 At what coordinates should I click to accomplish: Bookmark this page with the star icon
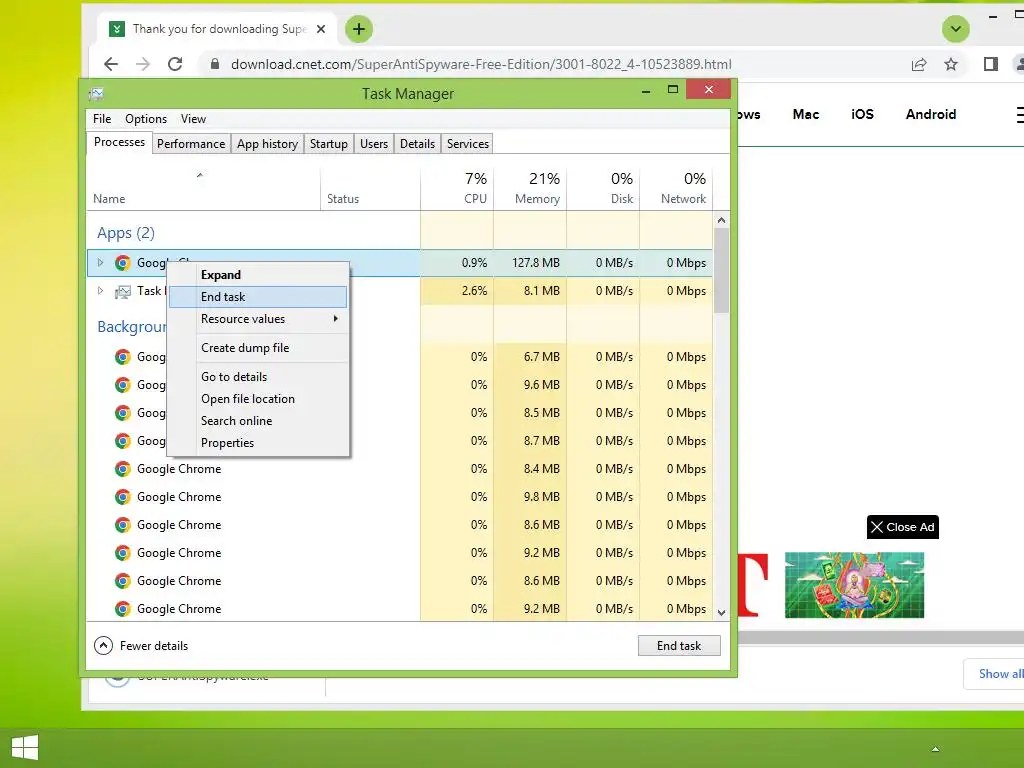(x=951, y=64)
